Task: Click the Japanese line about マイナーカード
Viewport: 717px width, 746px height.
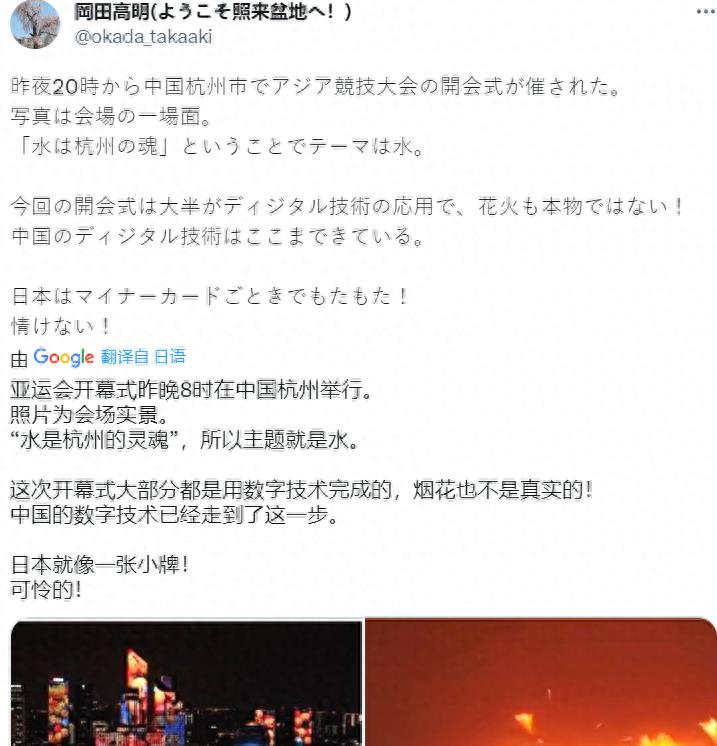Action: (209, 296)
